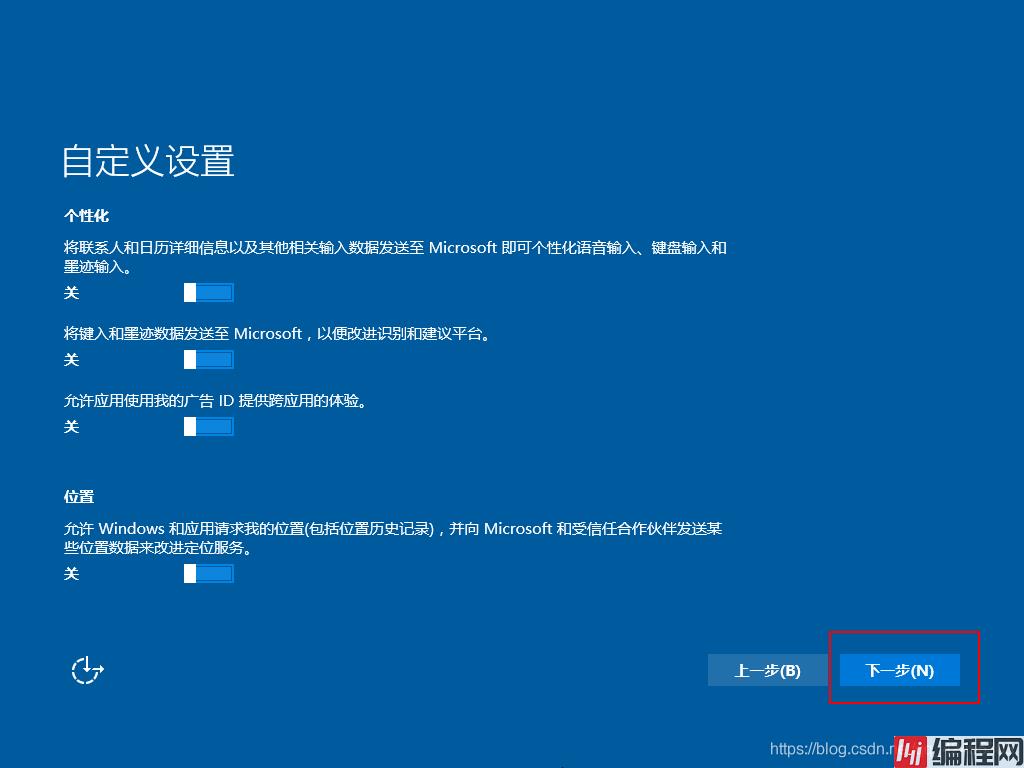Image resolution: width=1024 pixels, height=768 pixels.
Task: Click the advertising ID description text
Action: (x=214, y=400)
